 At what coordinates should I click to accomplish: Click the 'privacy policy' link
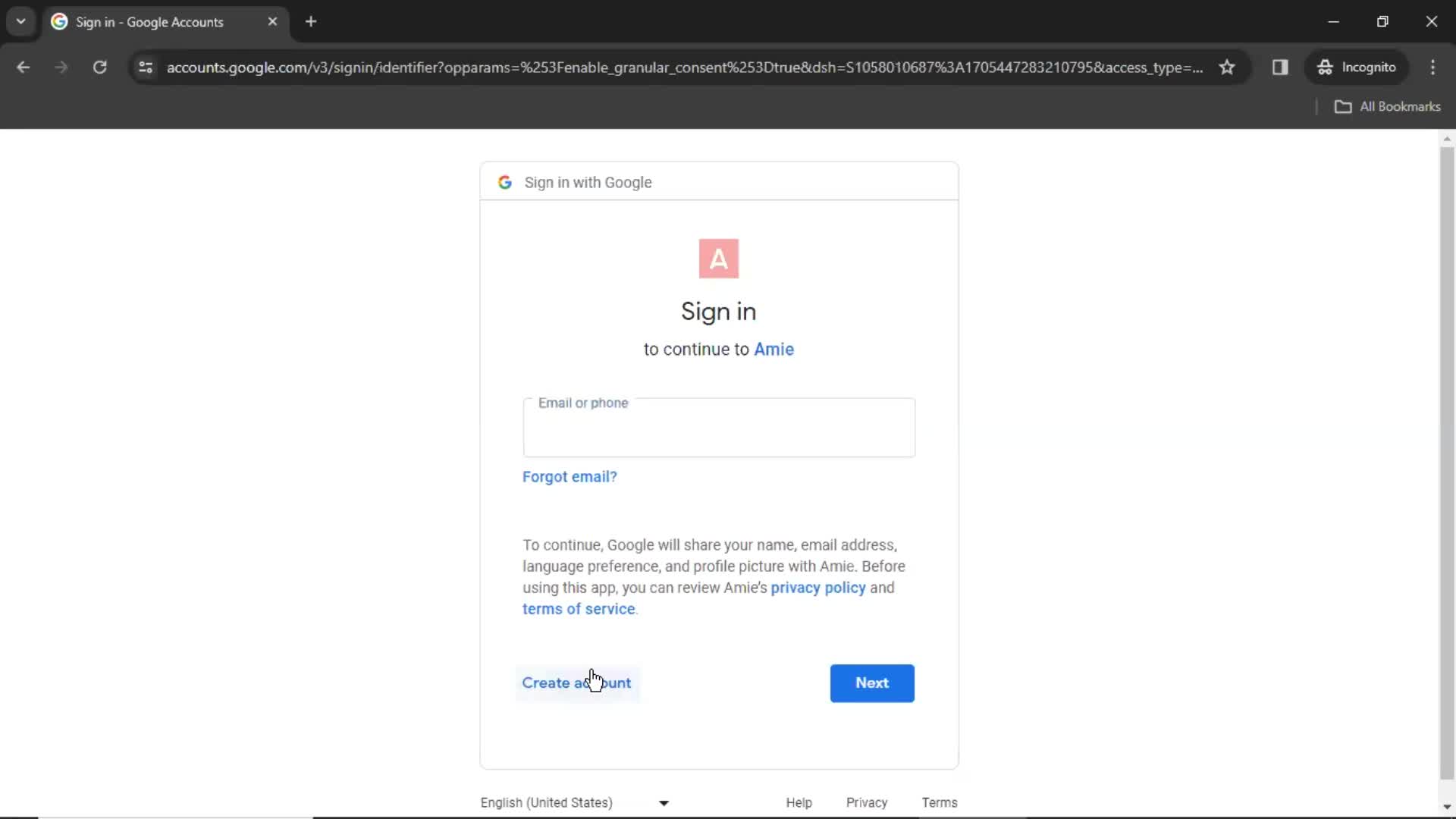point(818,587)
